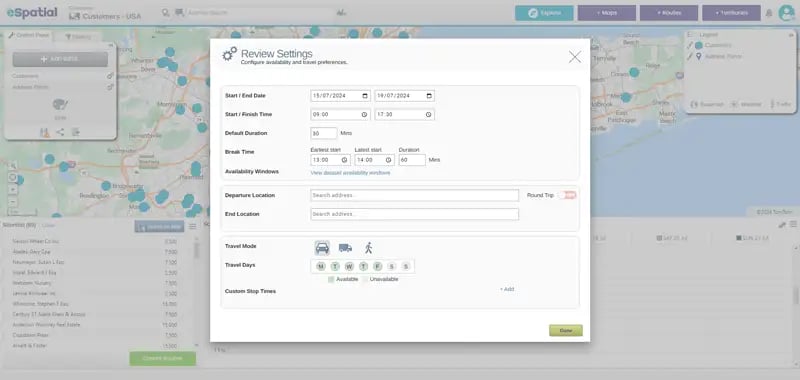Viewport: 800px width, 380px height.
Task: Click the Add data button
Action: [x=60, y=59]
